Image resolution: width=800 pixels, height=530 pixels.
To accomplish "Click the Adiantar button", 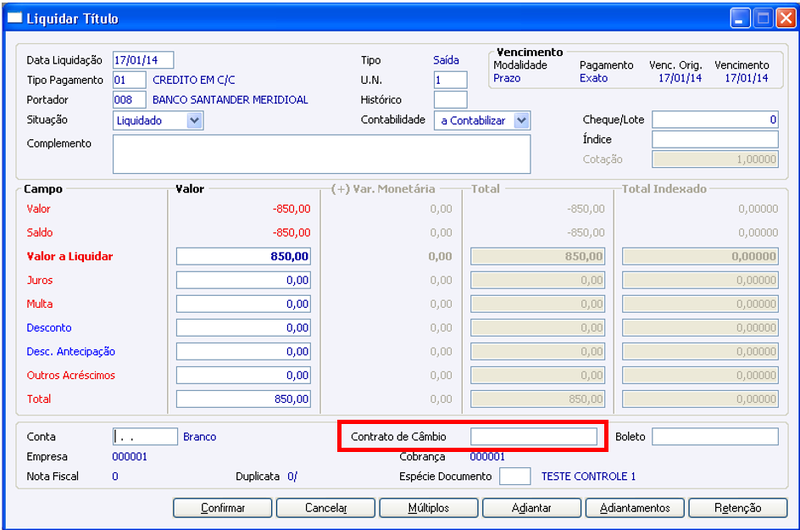I will click(x=532, y=508).
